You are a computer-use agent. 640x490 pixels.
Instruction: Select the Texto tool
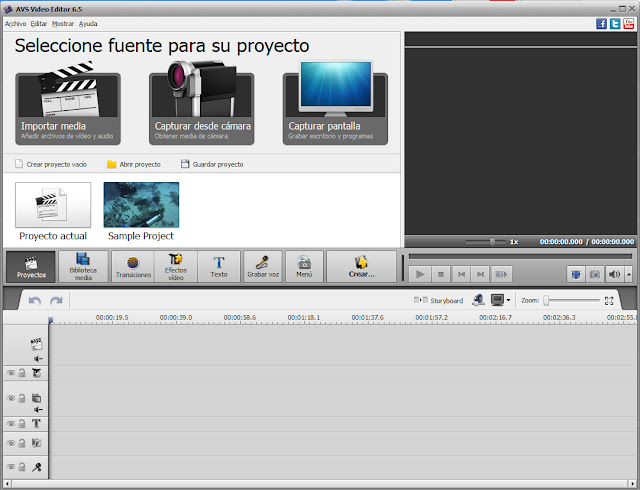pos(218,266)
